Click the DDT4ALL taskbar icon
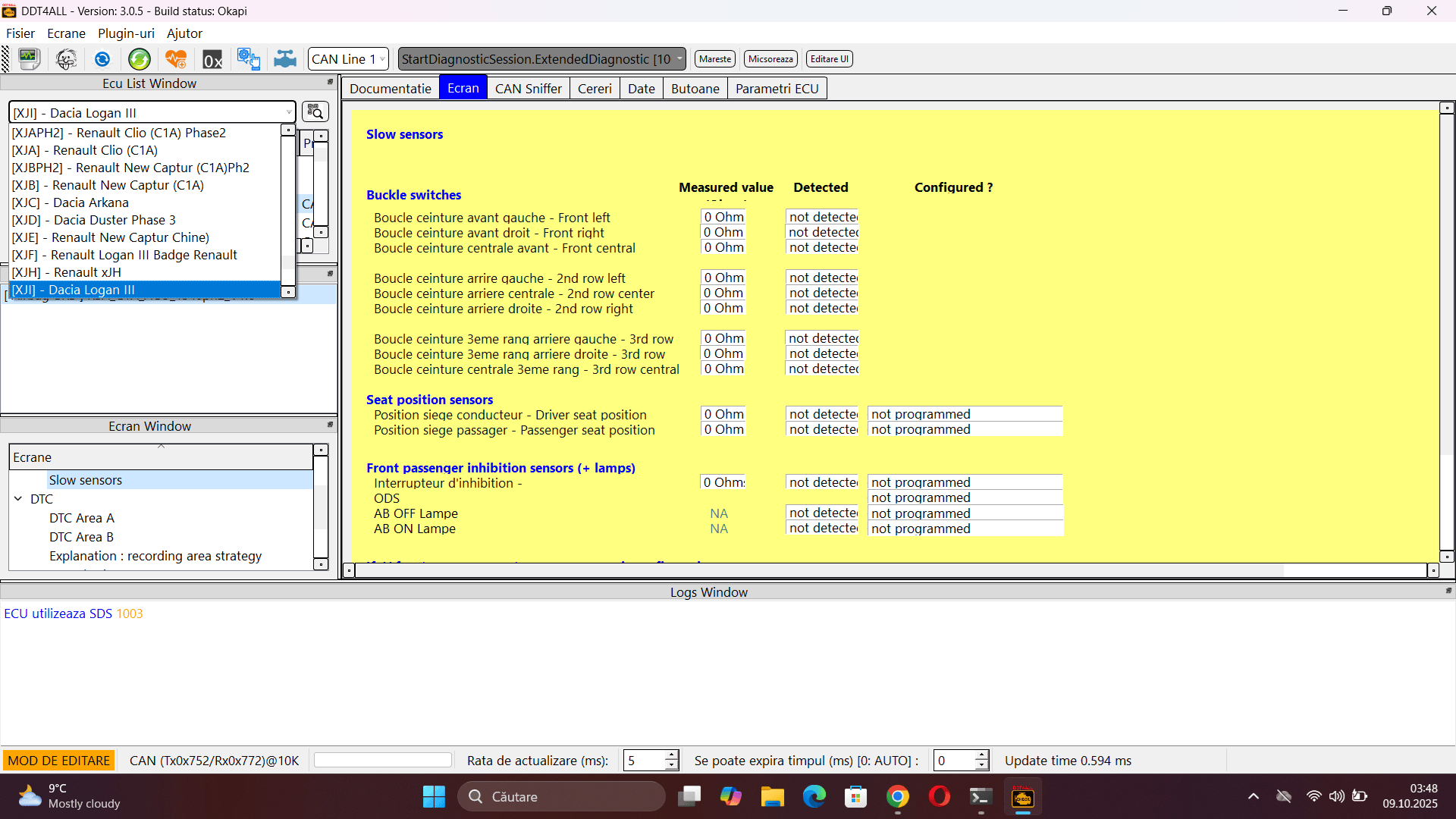The image size is (1456, 819). click(x=1023, y=796)
